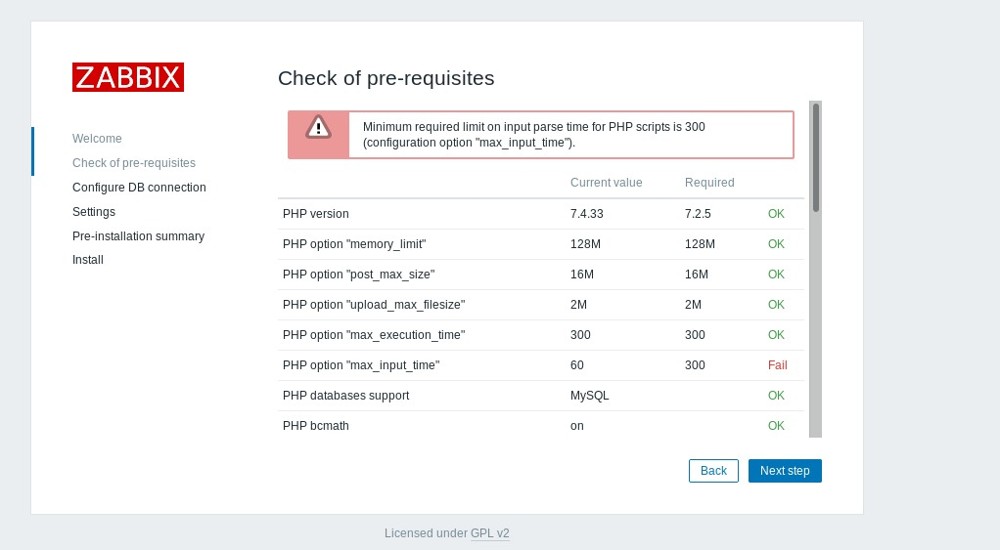The width and height of the screenshot is (1000, 550).
Task: Select Configure DB connection step
Action: [x=139, y=188]
